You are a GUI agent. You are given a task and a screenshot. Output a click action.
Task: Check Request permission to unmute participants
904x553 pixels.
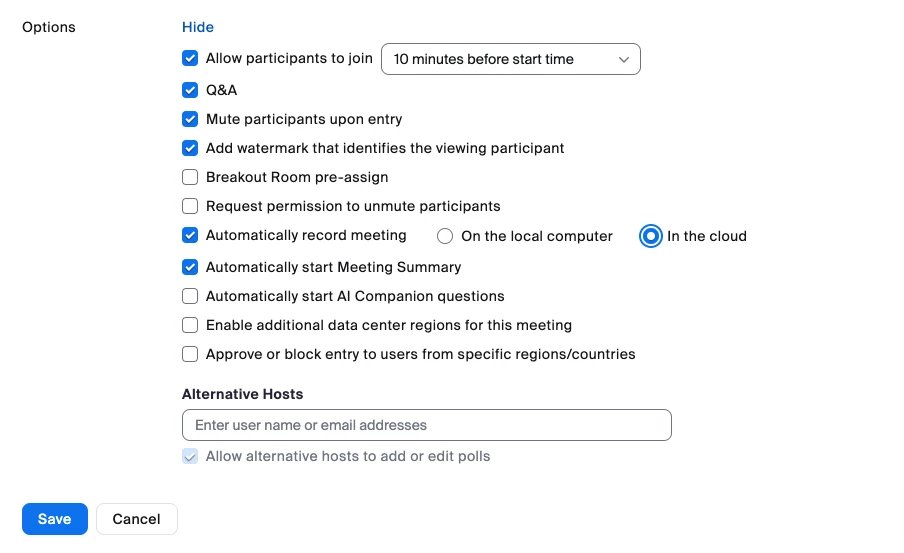click(x=190, y=207)
